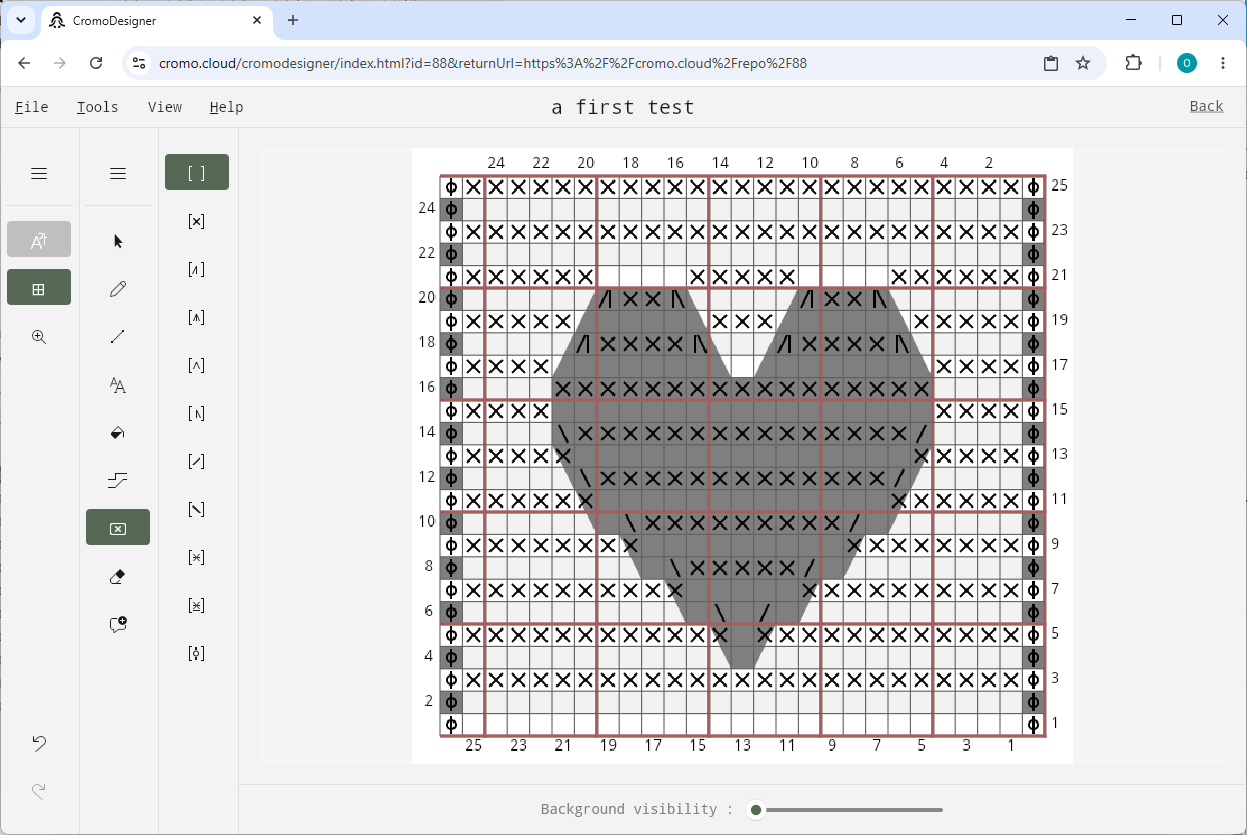Choose the bracketed underlined asterisk symbol
The width and height of the screenshot is (1247, 835).
pyautogui.click(x=197, y=605)
